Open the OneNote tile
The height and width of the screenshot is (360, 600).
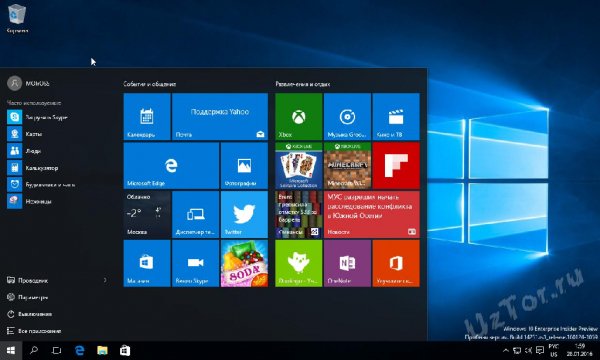point(347,264)
